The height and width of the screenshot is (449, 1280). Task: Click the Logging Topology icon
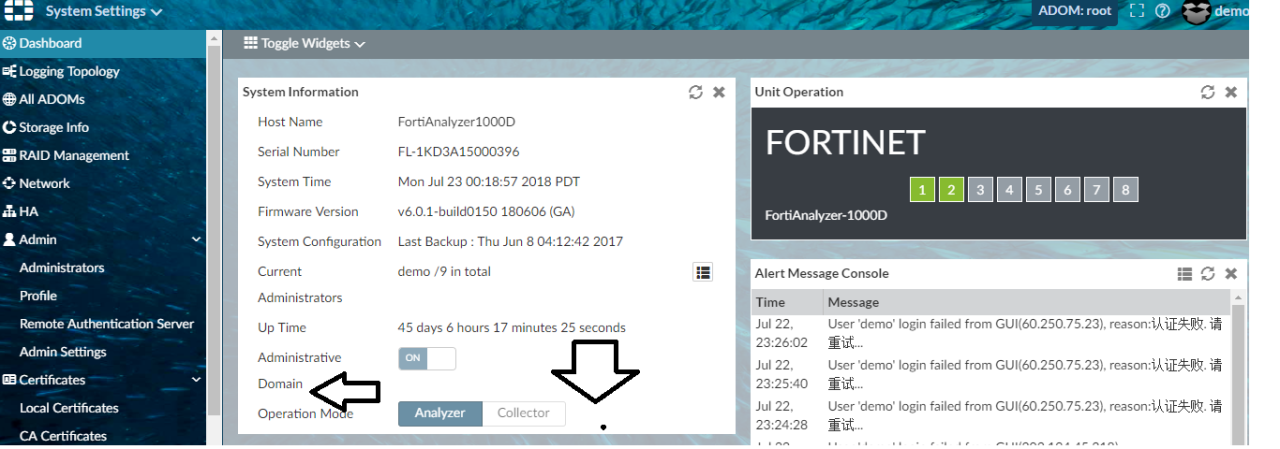click(9, 71)
